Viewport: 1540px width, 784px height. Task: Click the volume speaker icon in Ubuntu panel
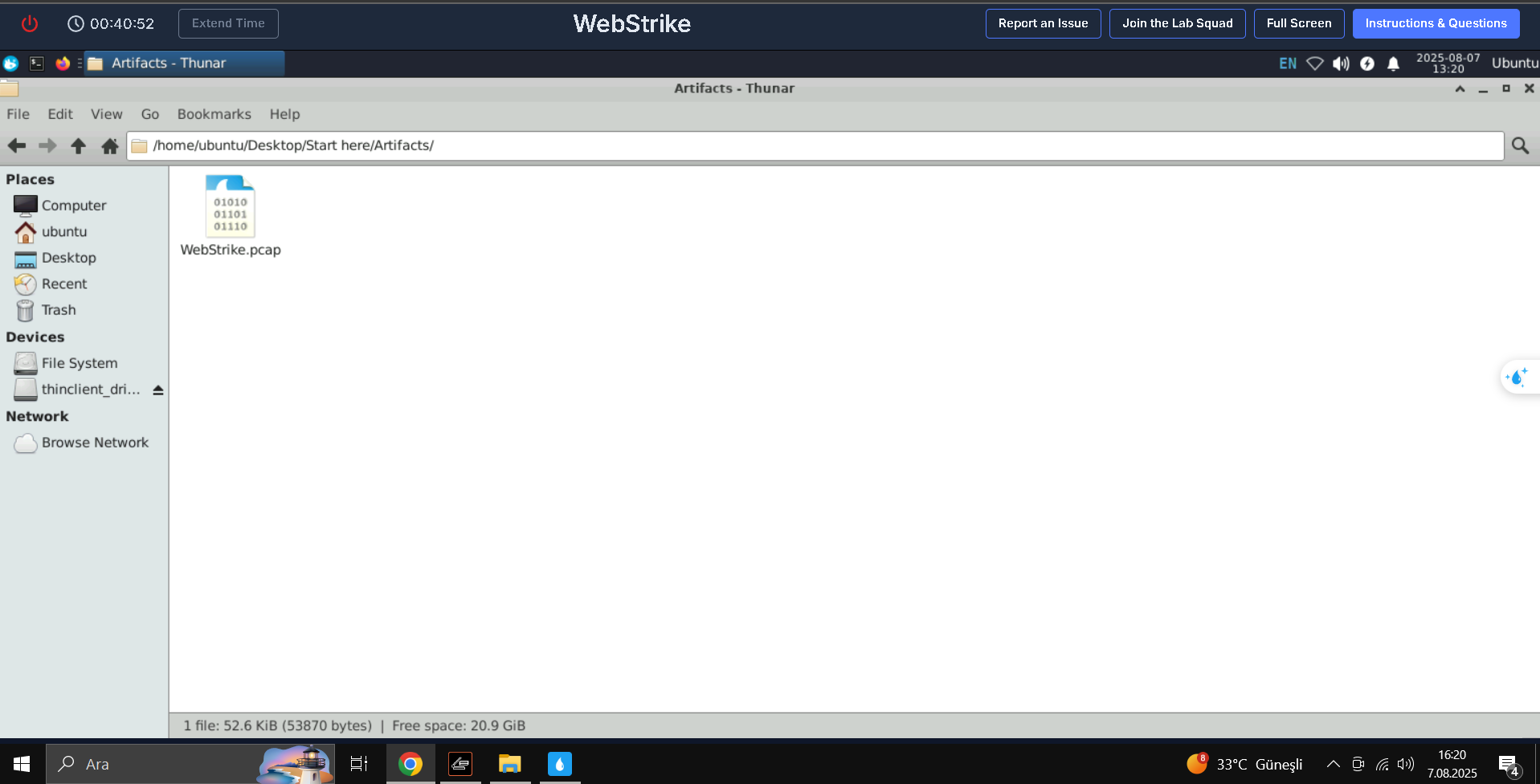1341,63
